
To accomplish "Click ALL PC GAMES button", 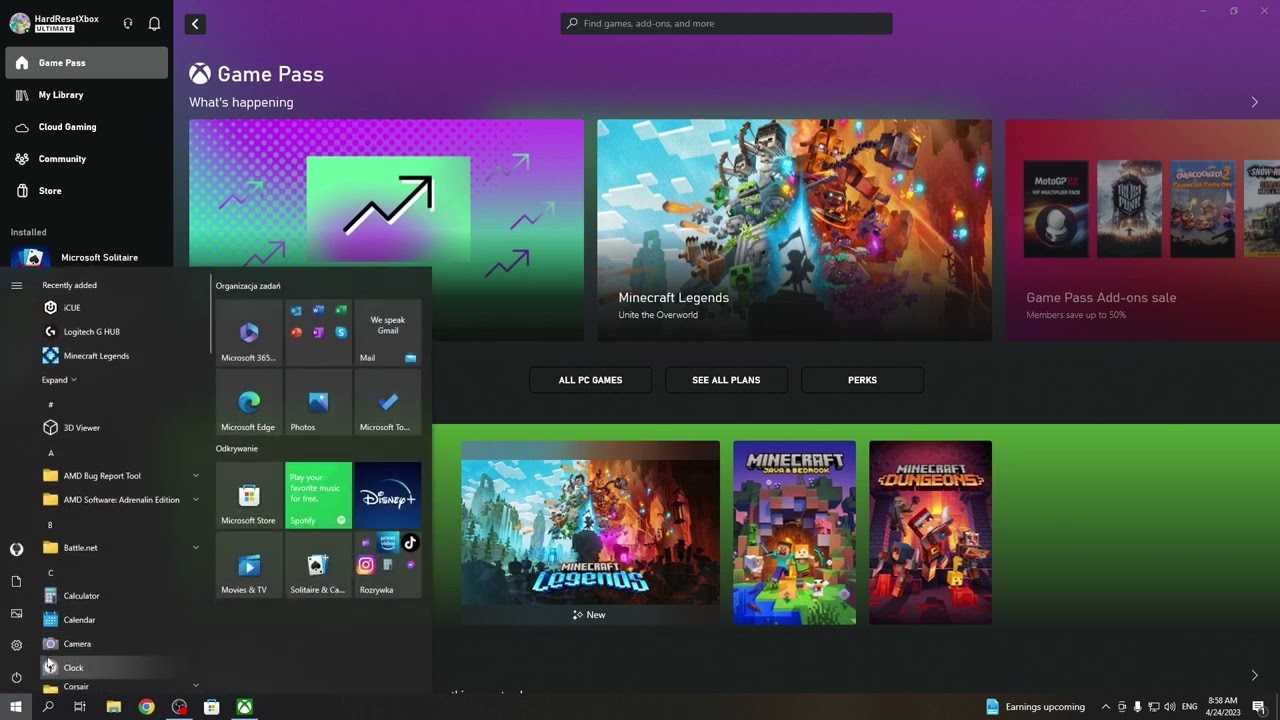I will [x=590, y=380].
